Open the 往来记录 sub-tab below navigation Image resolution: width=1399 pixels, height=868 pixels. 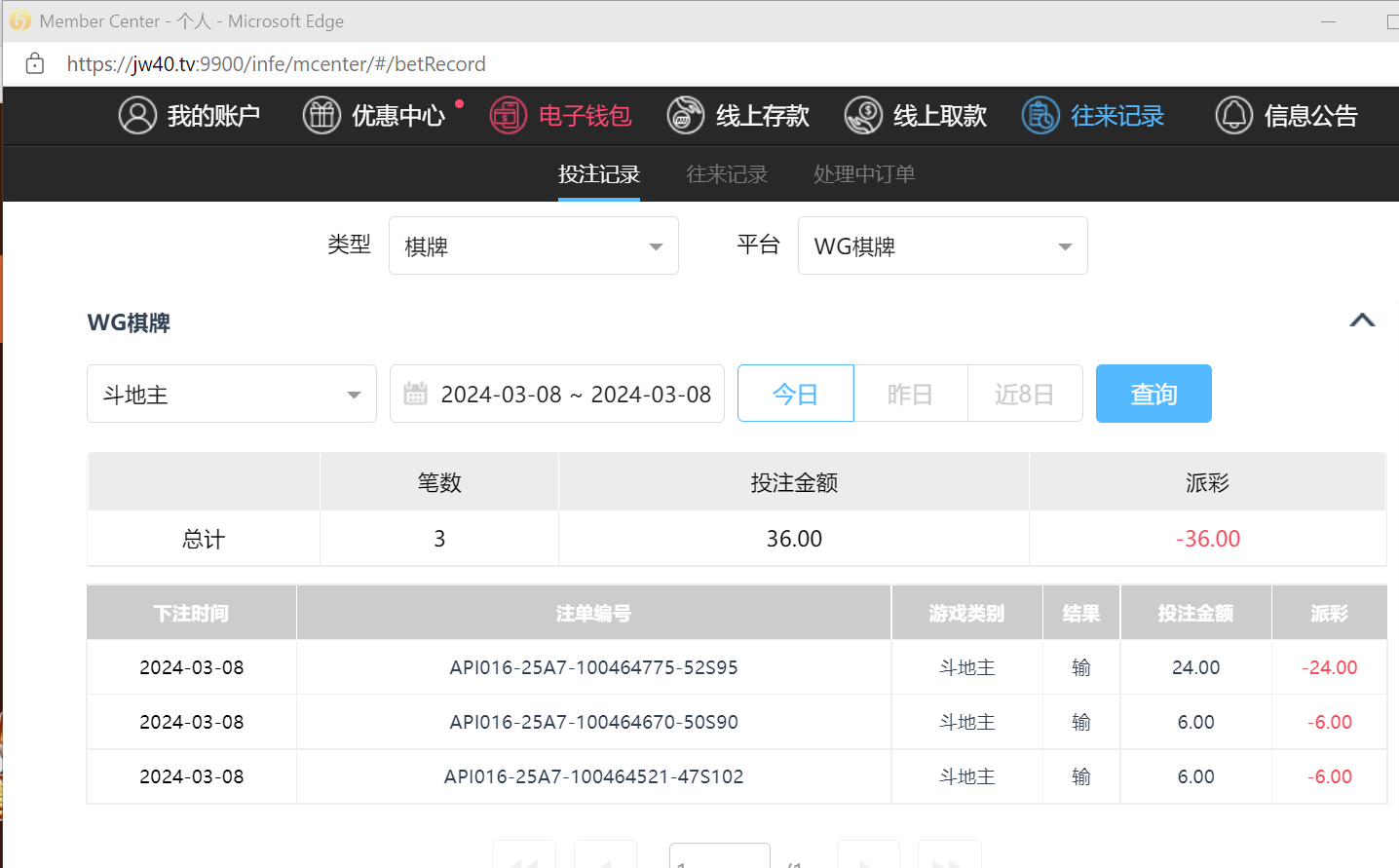(x=727, y=174)
